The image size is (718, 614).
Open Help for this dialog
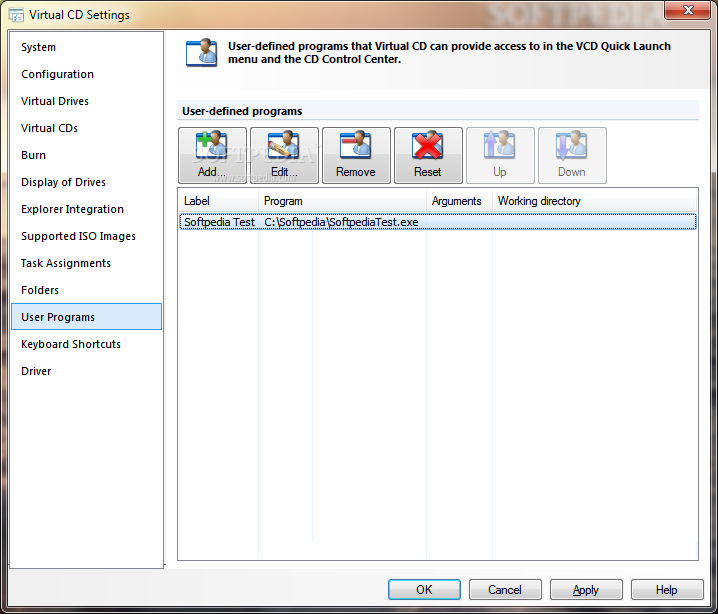pos(667,590)
